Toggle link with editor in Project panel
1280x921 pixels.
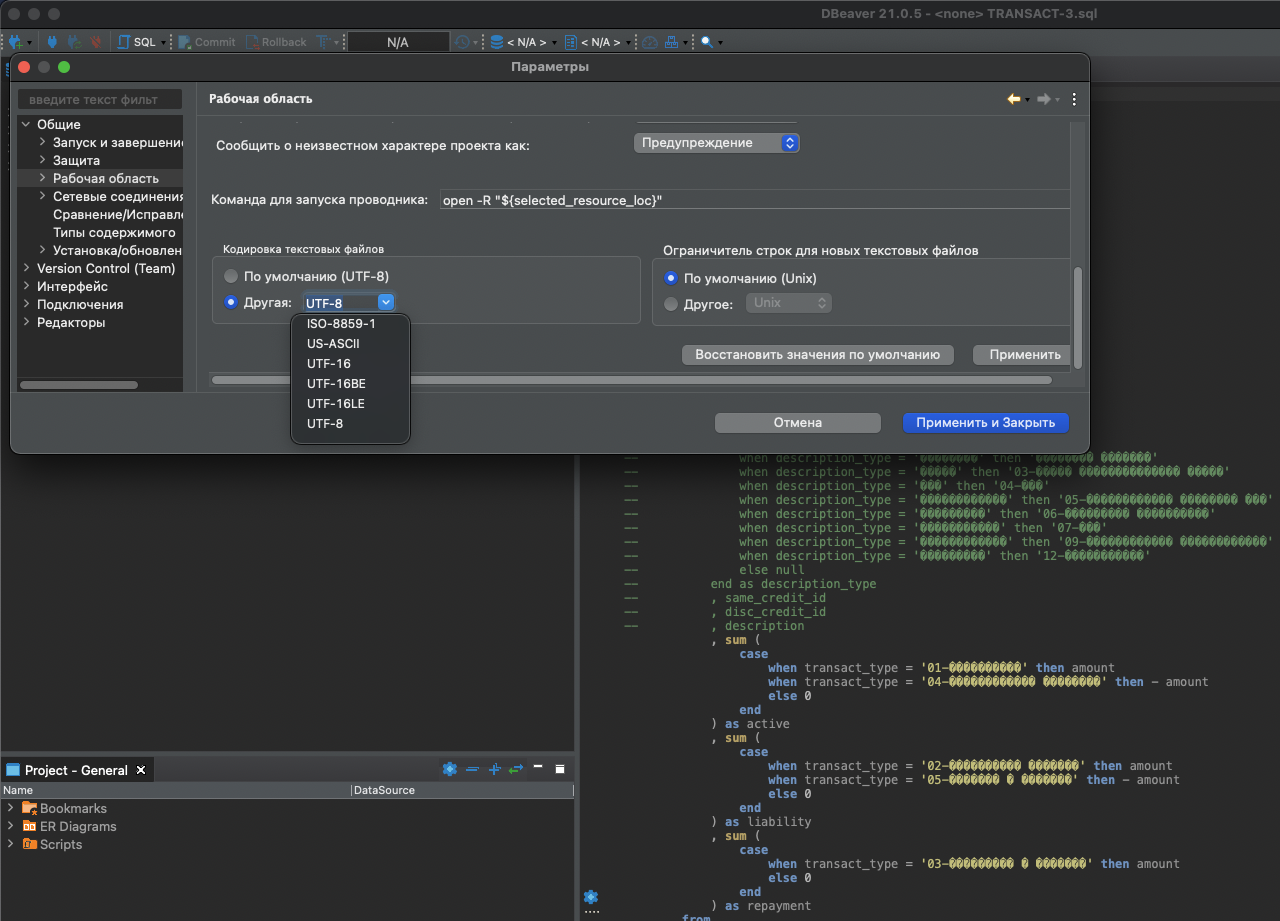[x=515, y=769]
